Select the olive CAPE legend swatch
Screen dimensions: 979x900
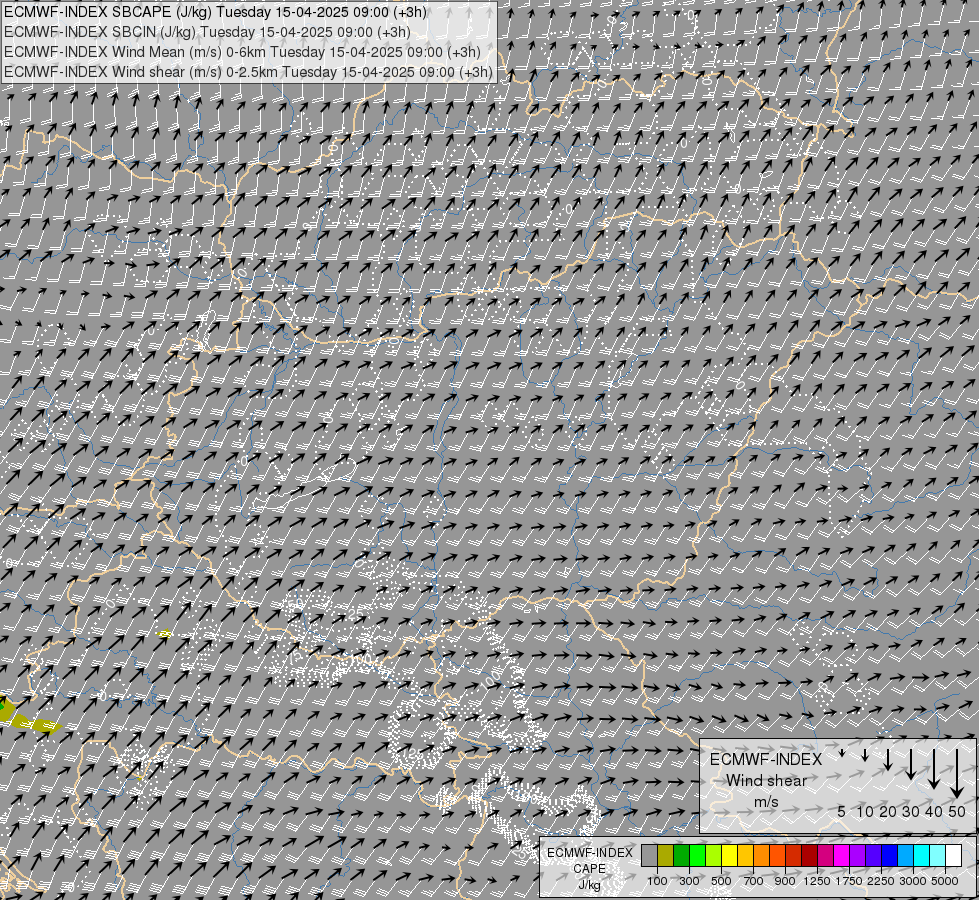click(666, 855)
